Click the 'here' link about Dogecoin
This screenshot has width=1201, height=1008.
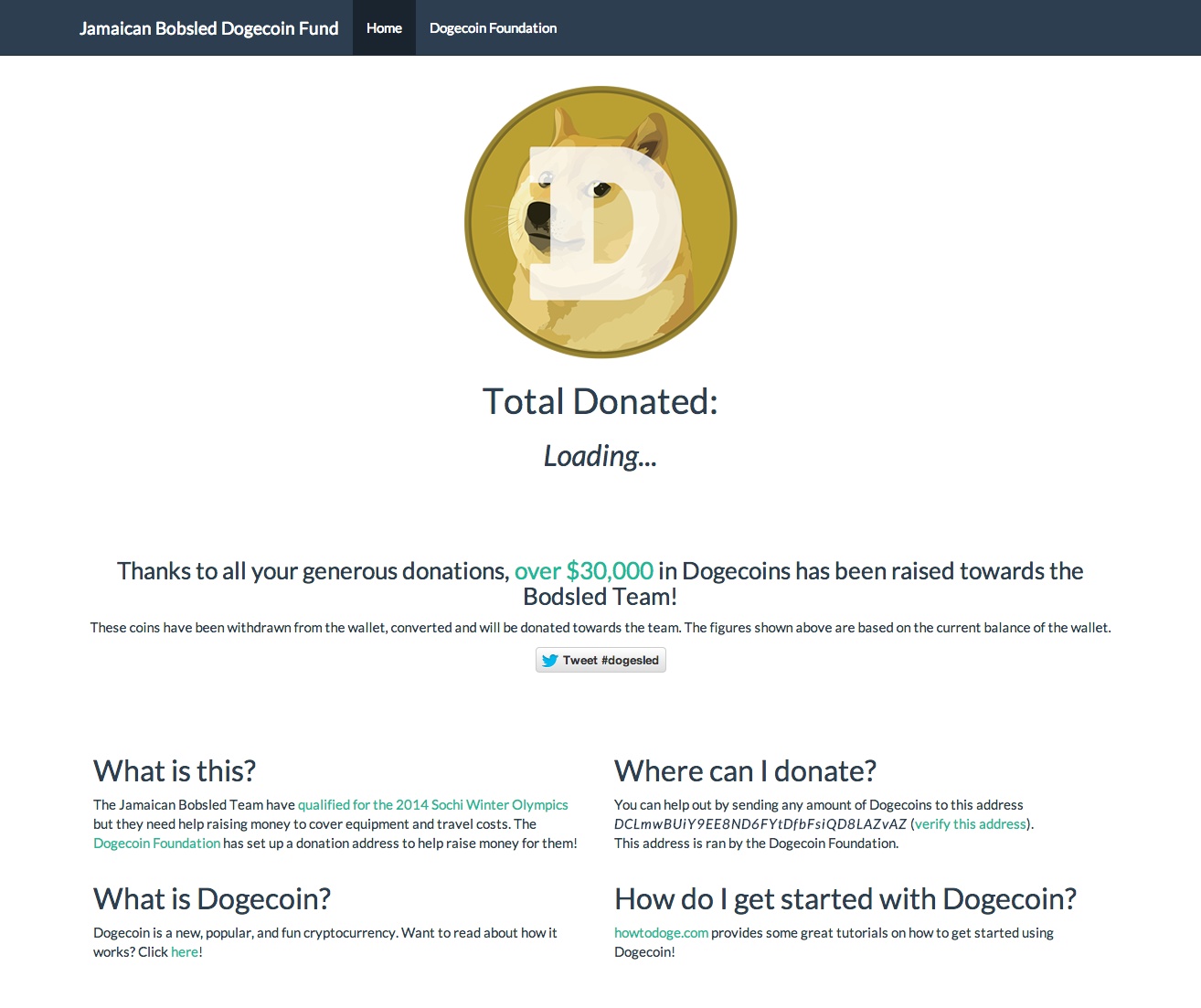point(185,952)
